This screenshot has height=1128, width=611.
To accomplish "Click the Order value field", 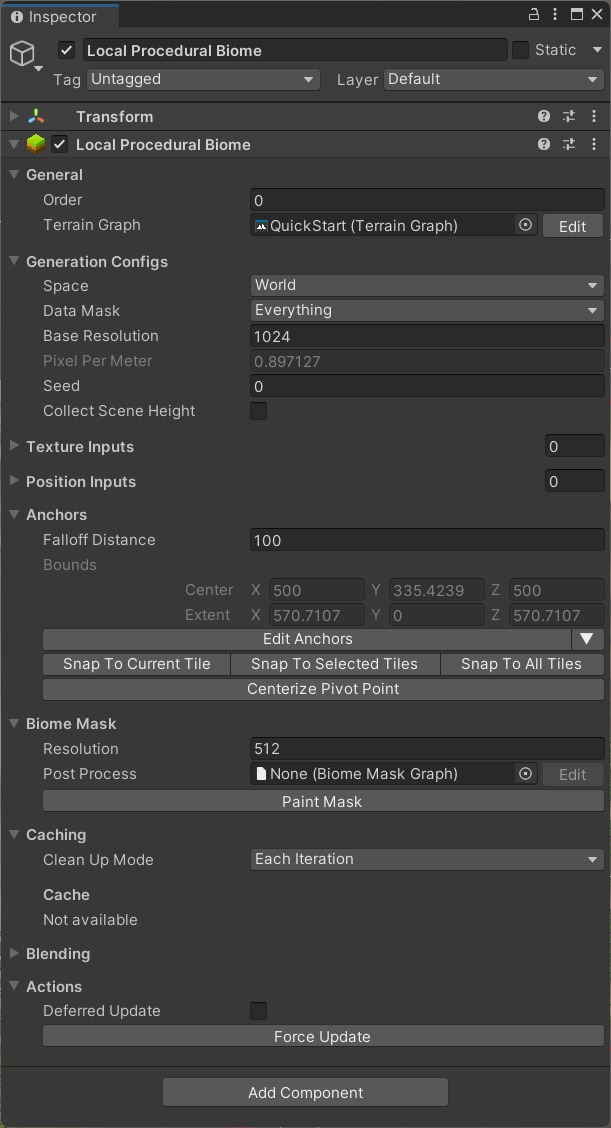I will click(427, 200).
